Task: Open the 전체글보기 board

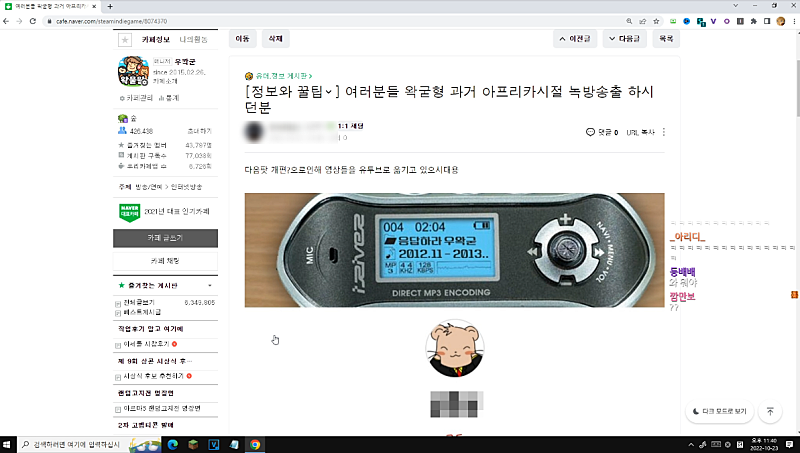Action: 139,303
